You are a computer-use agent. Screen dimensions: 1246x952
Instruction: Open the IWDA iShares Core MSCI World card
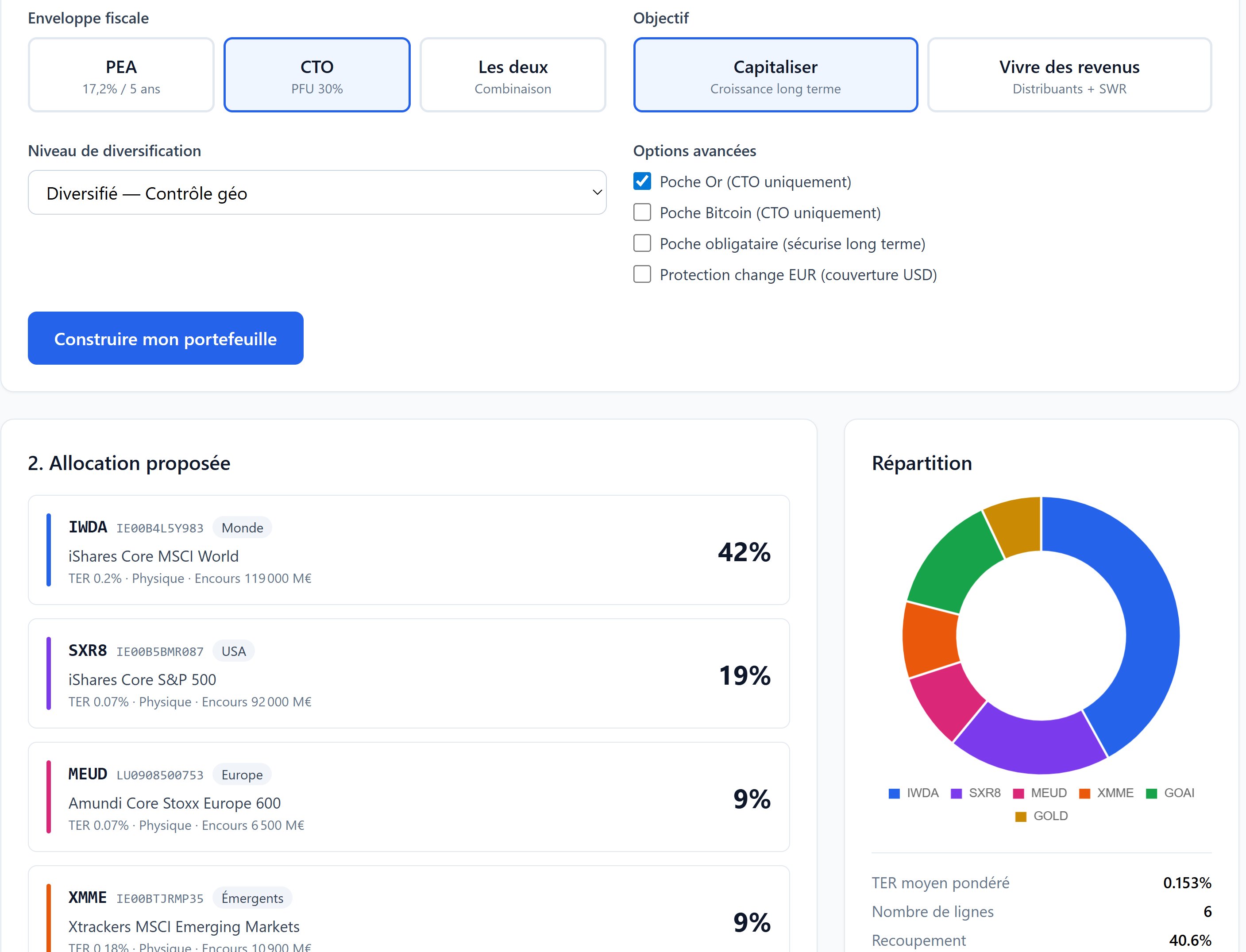coord(409,550)
